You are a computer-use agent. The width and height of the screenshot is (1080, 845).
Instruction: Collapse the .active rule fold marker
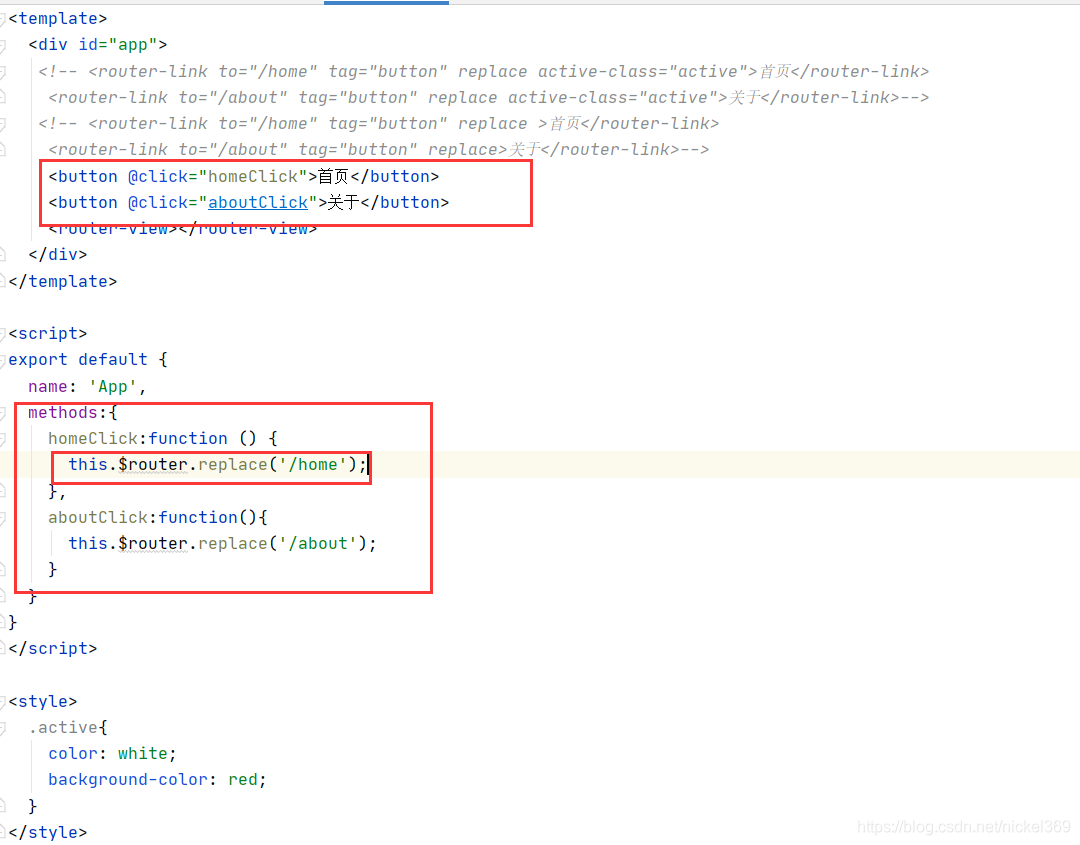click(x=3, y=728)
